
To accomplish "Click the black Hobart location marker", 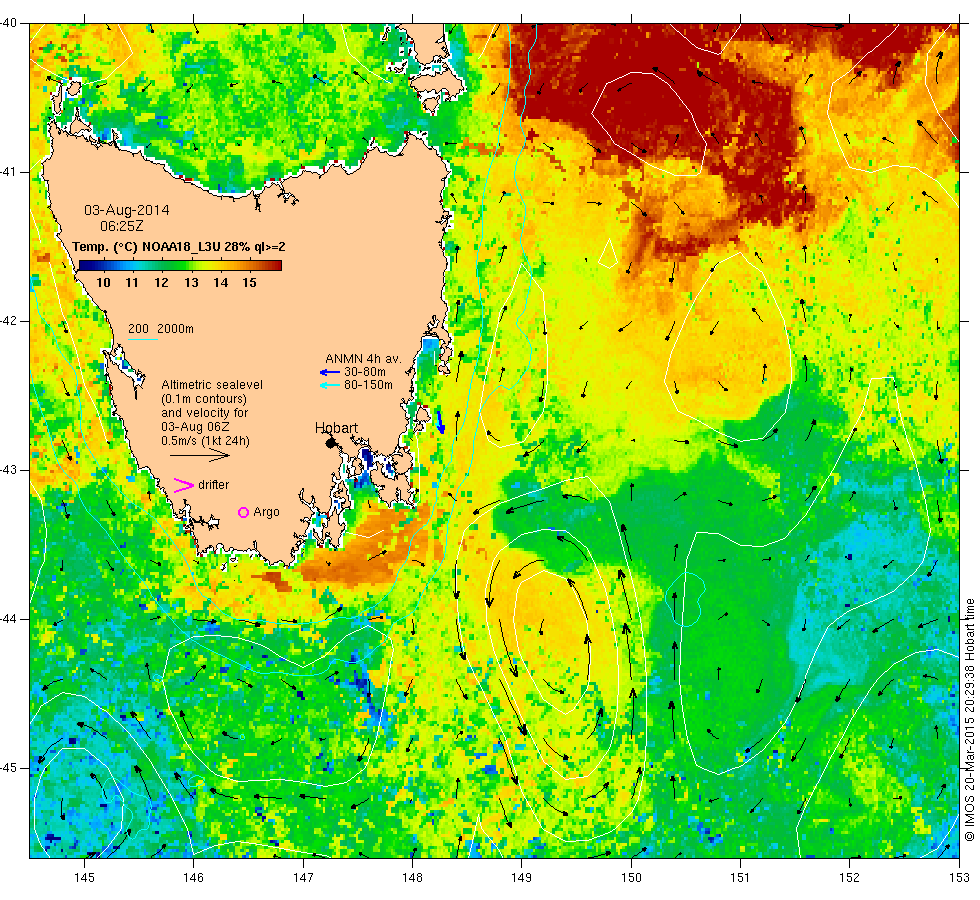I will point(331,443).
